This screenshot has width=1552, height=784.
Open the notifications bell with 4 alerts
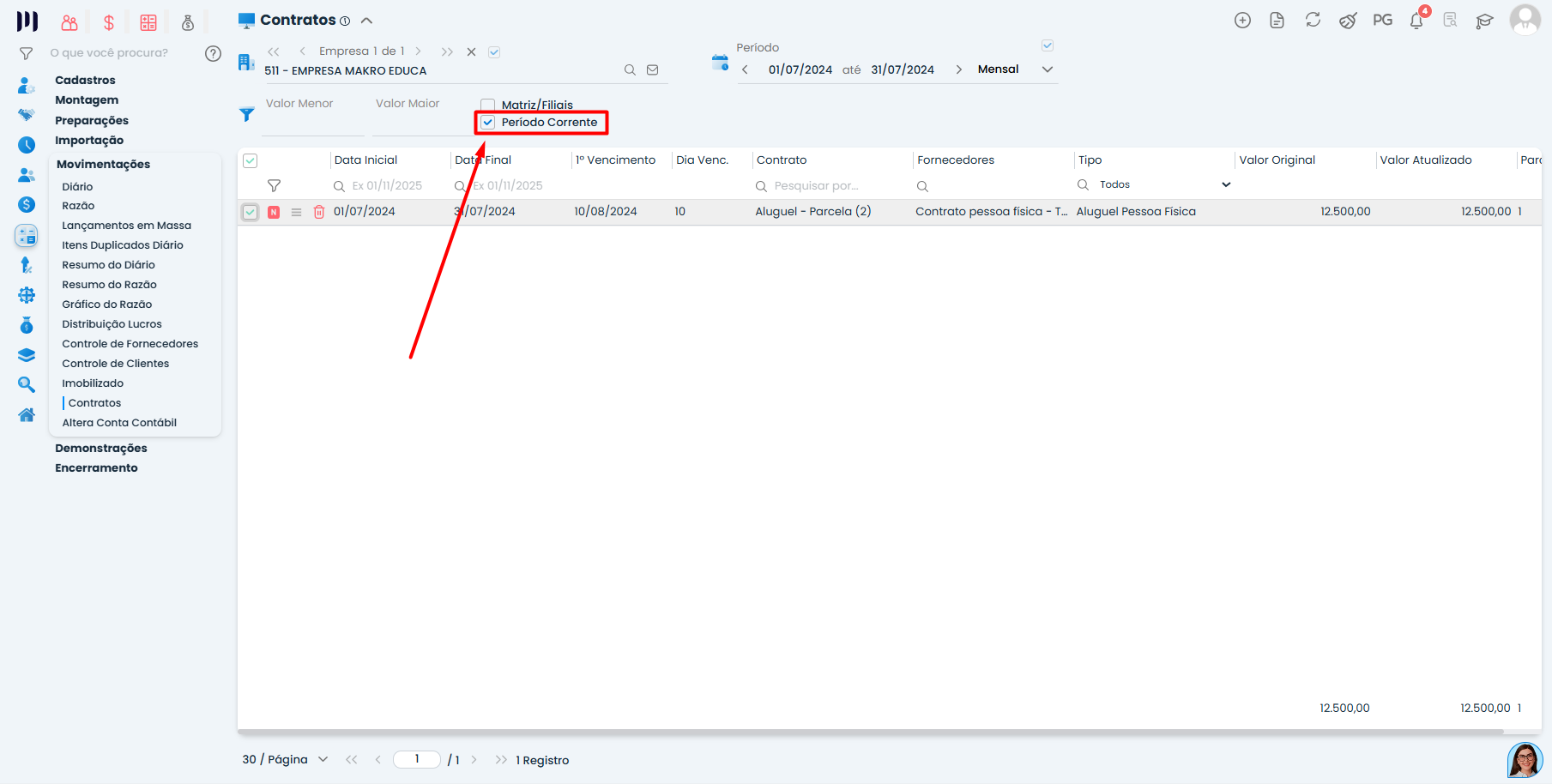click(x=1416, y=19)
